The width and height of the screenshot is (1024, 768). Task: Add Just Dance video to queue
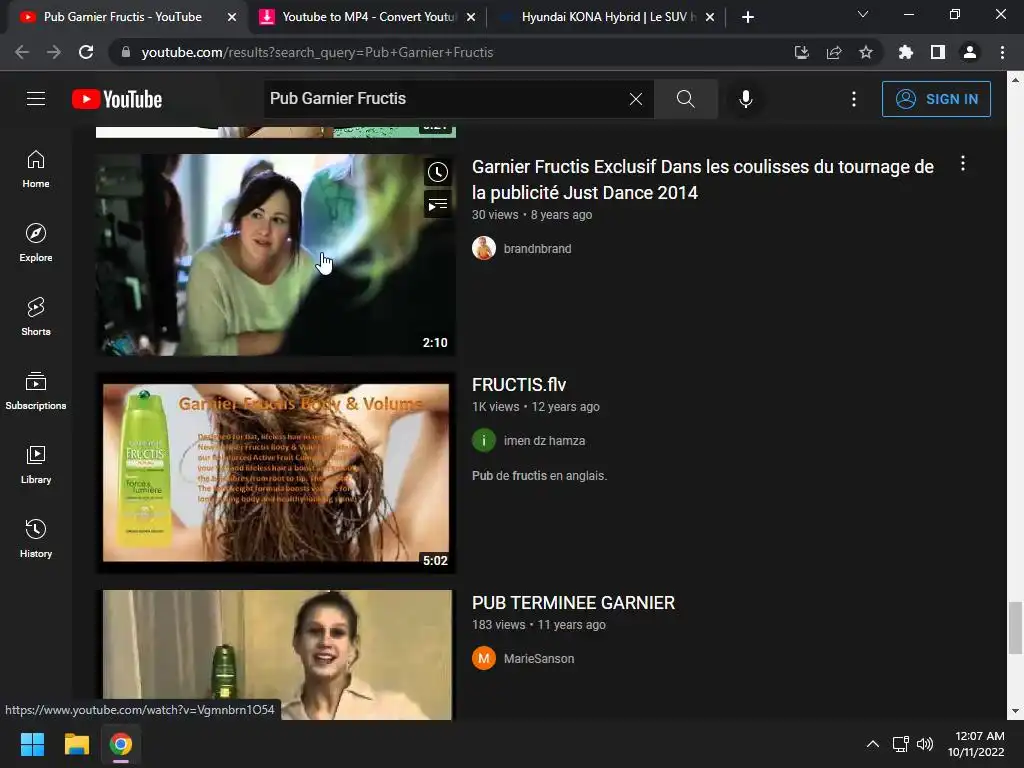(x=438, y=205)
